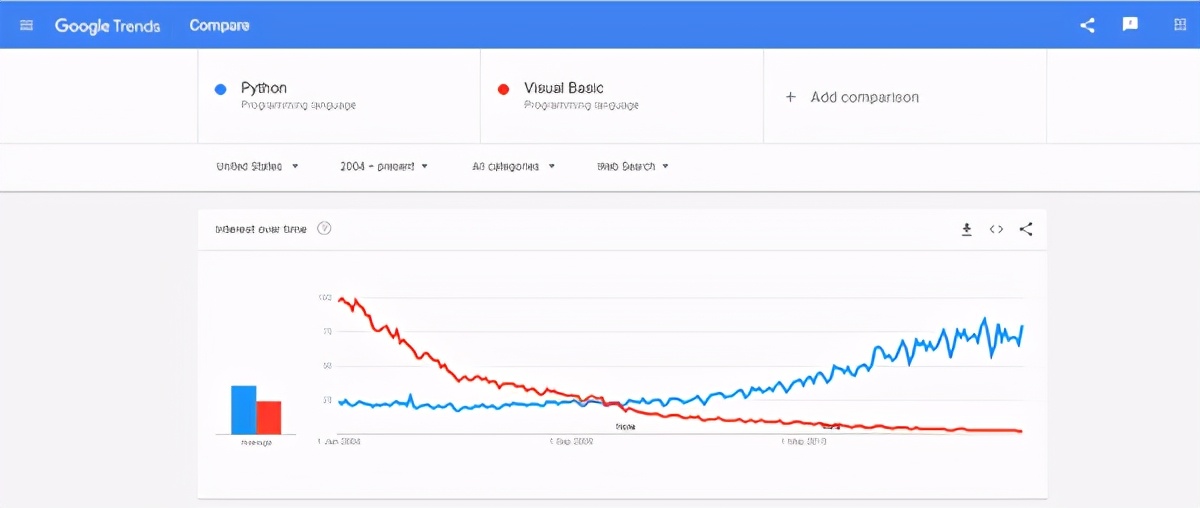Image resolution: width=1200 pixels, height=508 pixels.
Task: Select the Compare header label
Action: (x=219, y=26)
